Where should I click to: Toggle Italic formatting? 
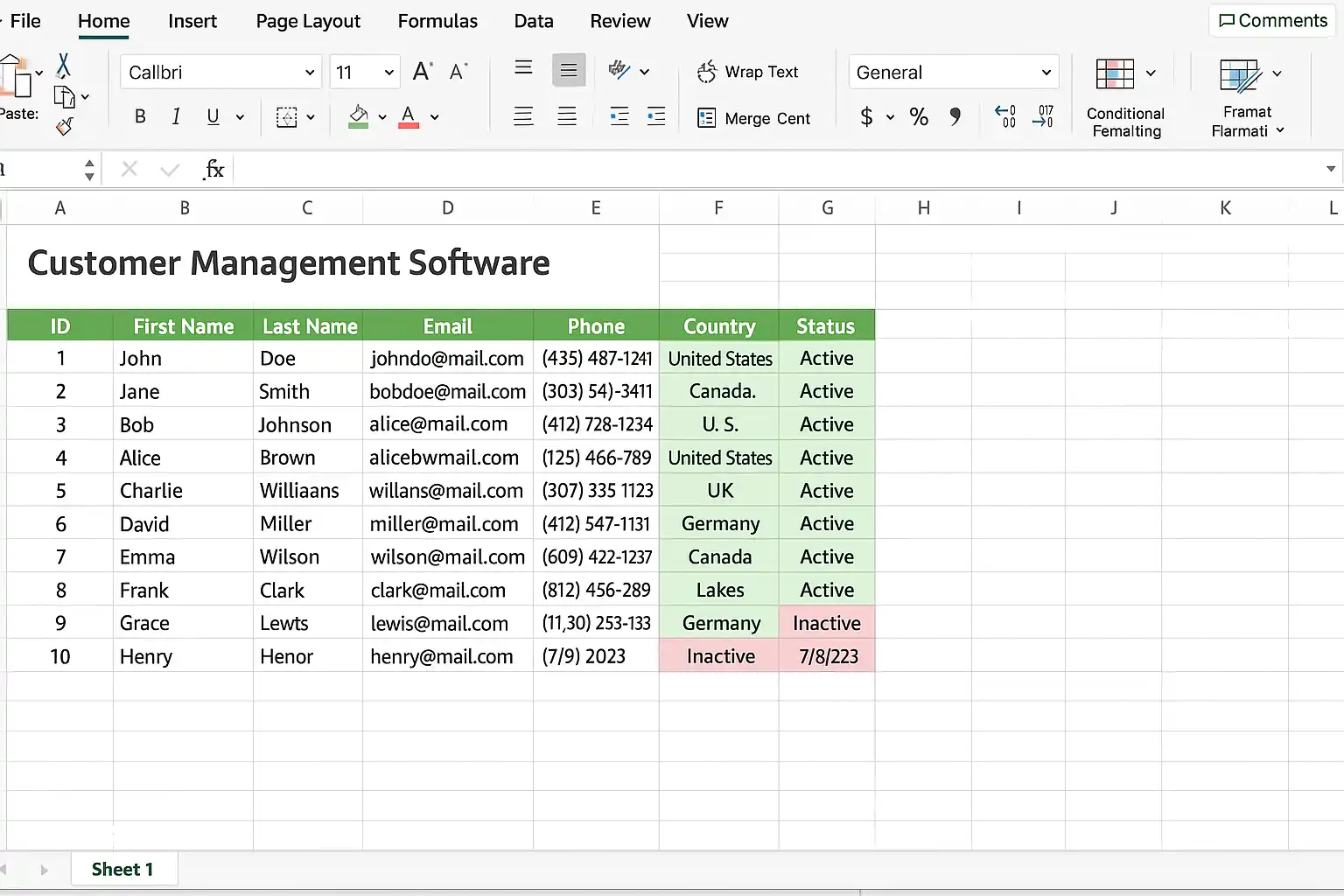point(176,116)
